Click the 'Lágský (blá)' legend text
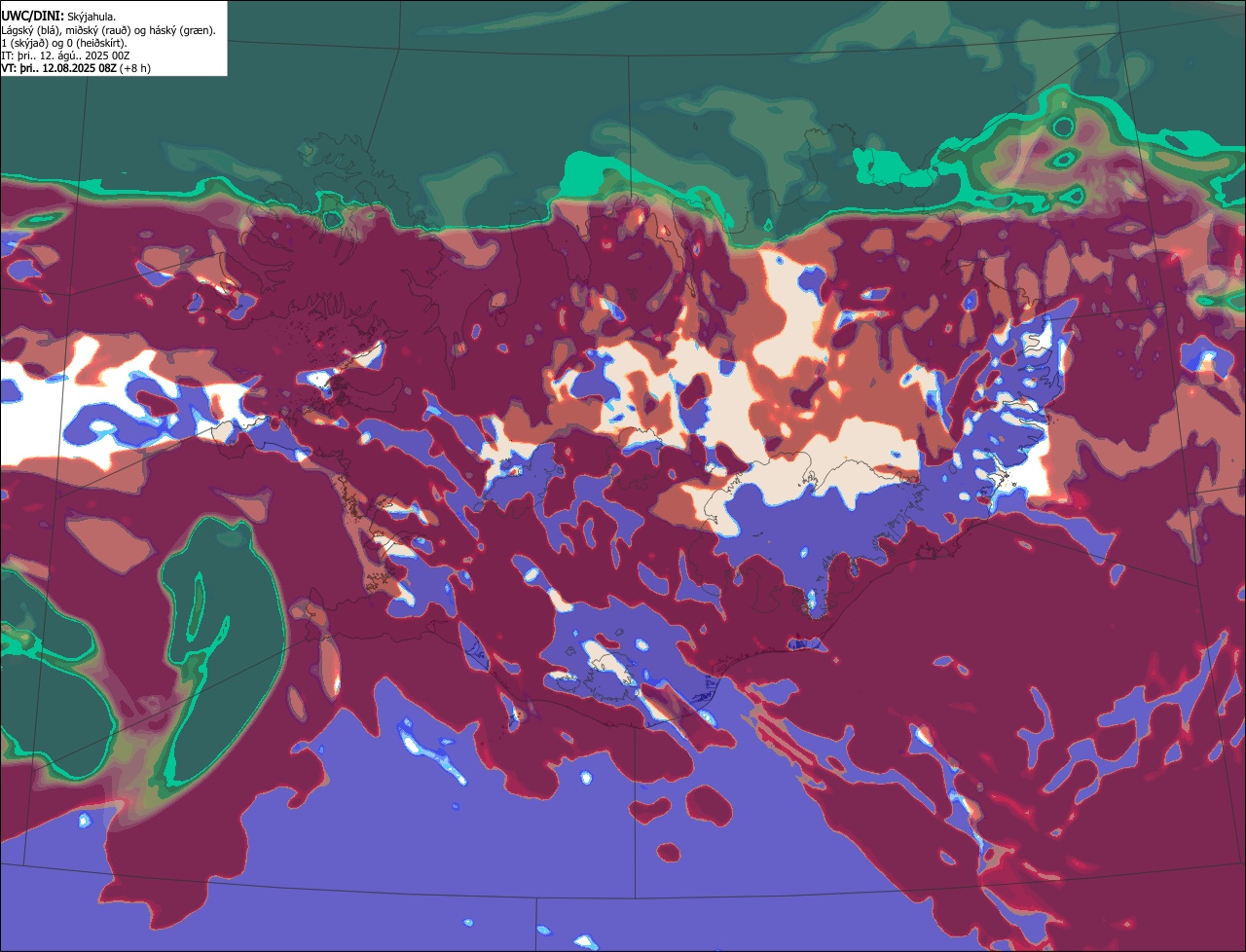Image resolution: width=1246 pixels, height=952 pixels. [29, 31]
